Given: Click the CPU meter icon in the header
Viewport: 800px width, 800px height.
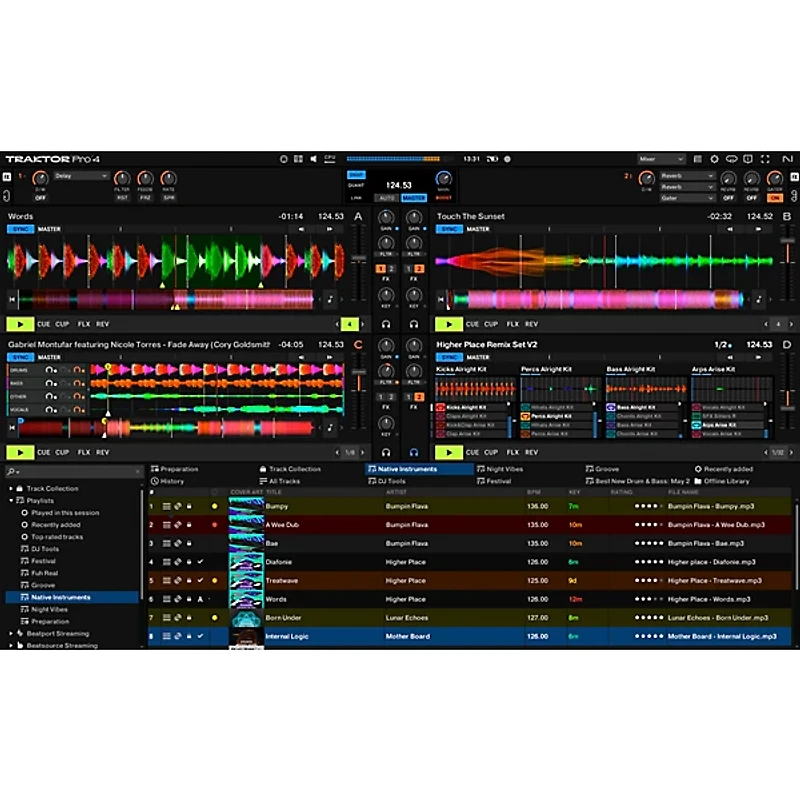Looking at the screenshot, I should tap(330, 157).
